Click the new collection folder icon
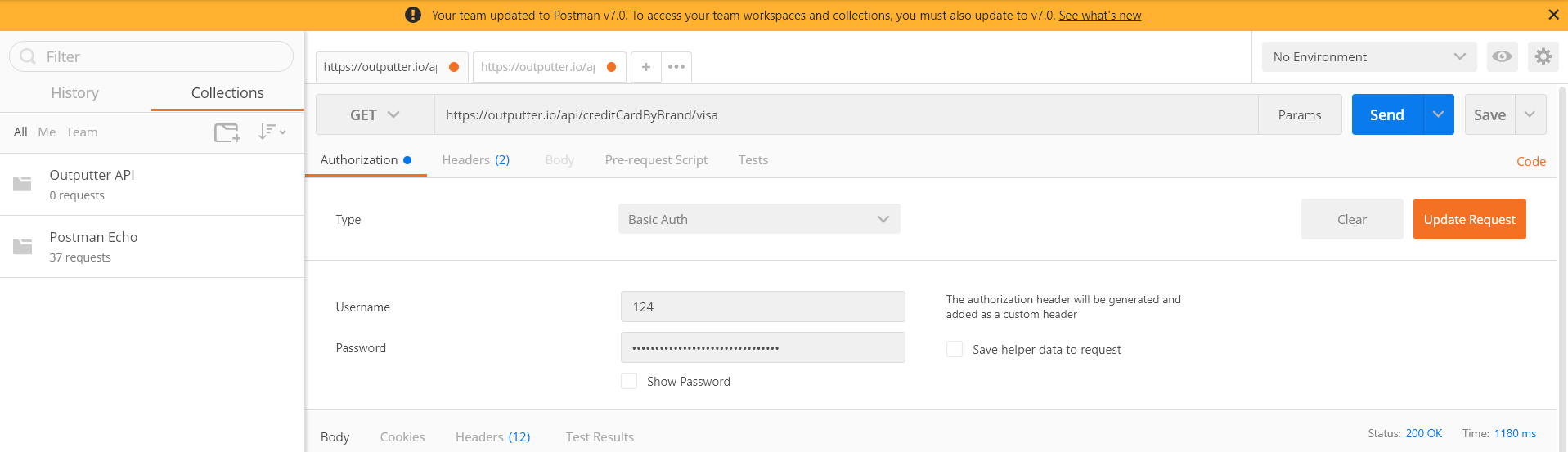This screenshot has height=452, width=1568. pos(227,132)
